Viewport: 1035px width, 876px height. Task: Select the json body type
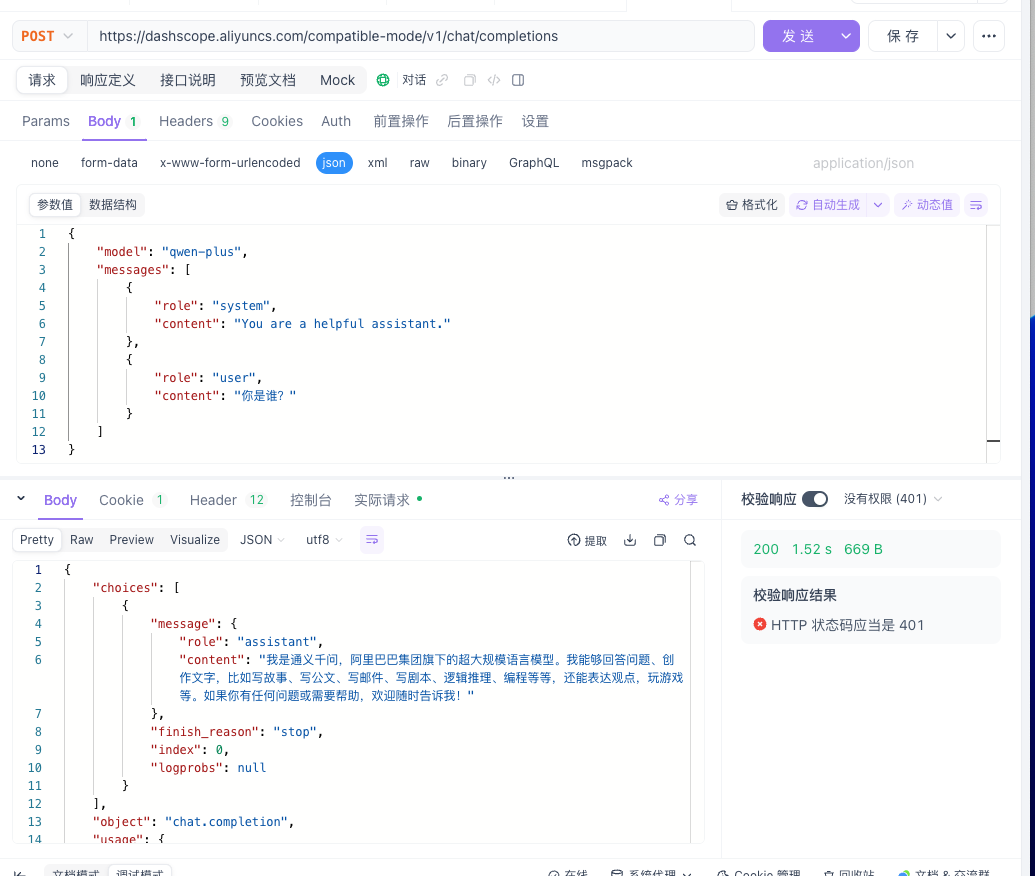[x=334, y=163]
